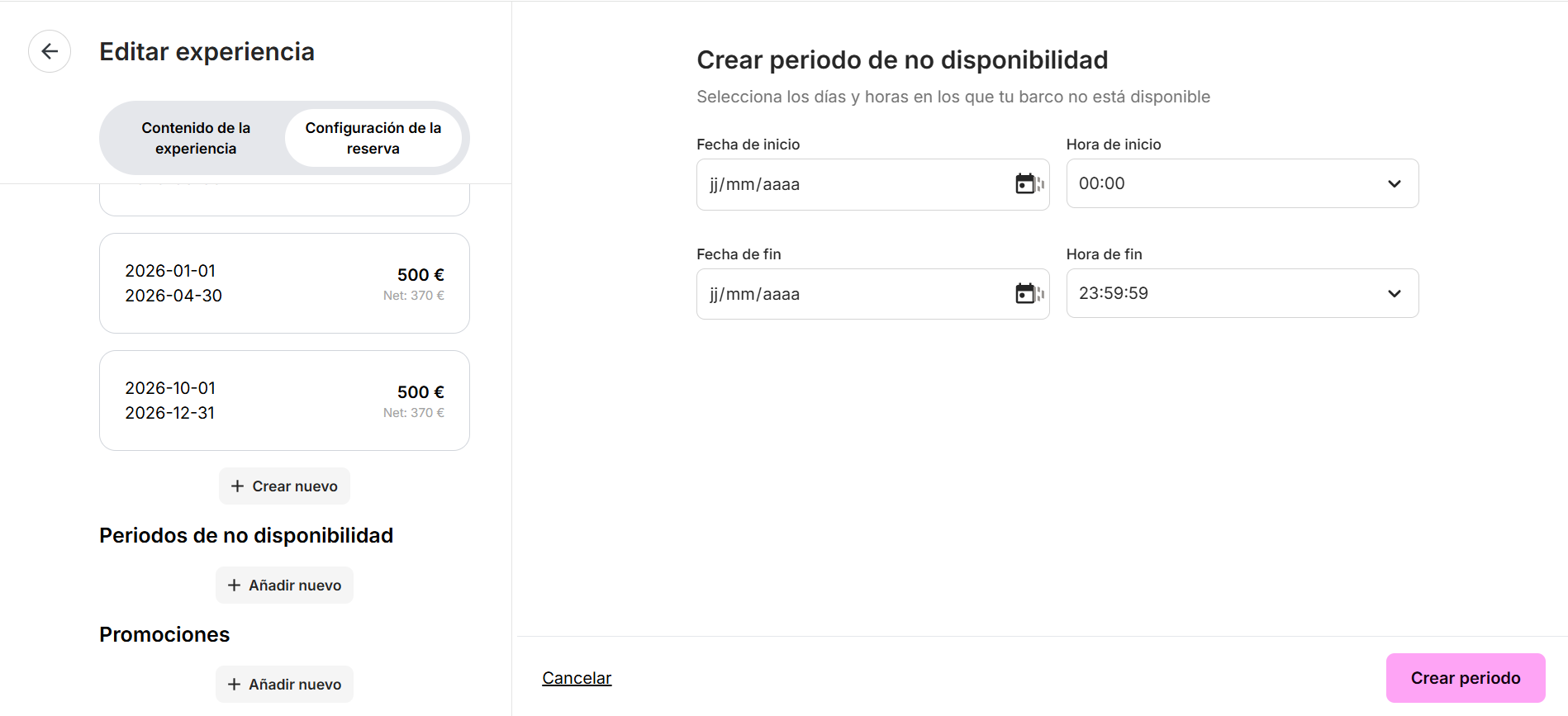Add new unavailability period with Añadir nuevo
Image resolution: width=1568 pixels, height=716 pixels.
284,586
